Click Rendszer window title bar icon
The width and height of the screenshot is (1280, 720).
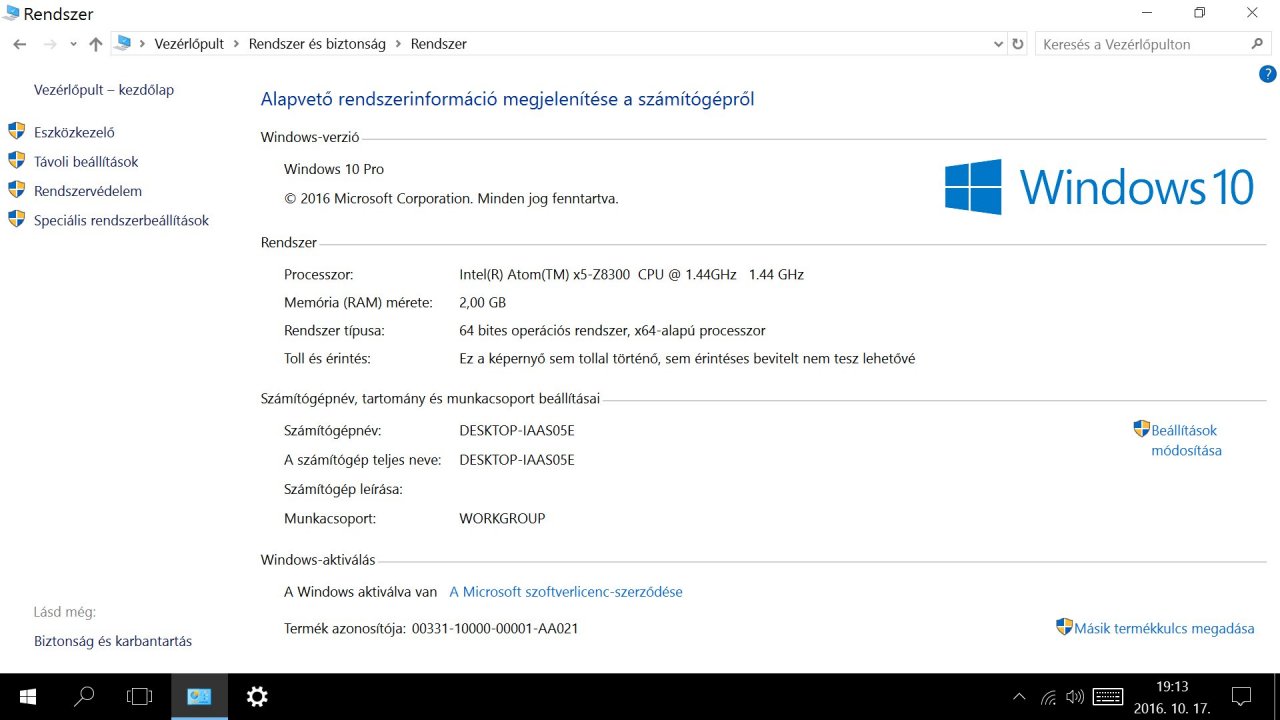point(11,13)
